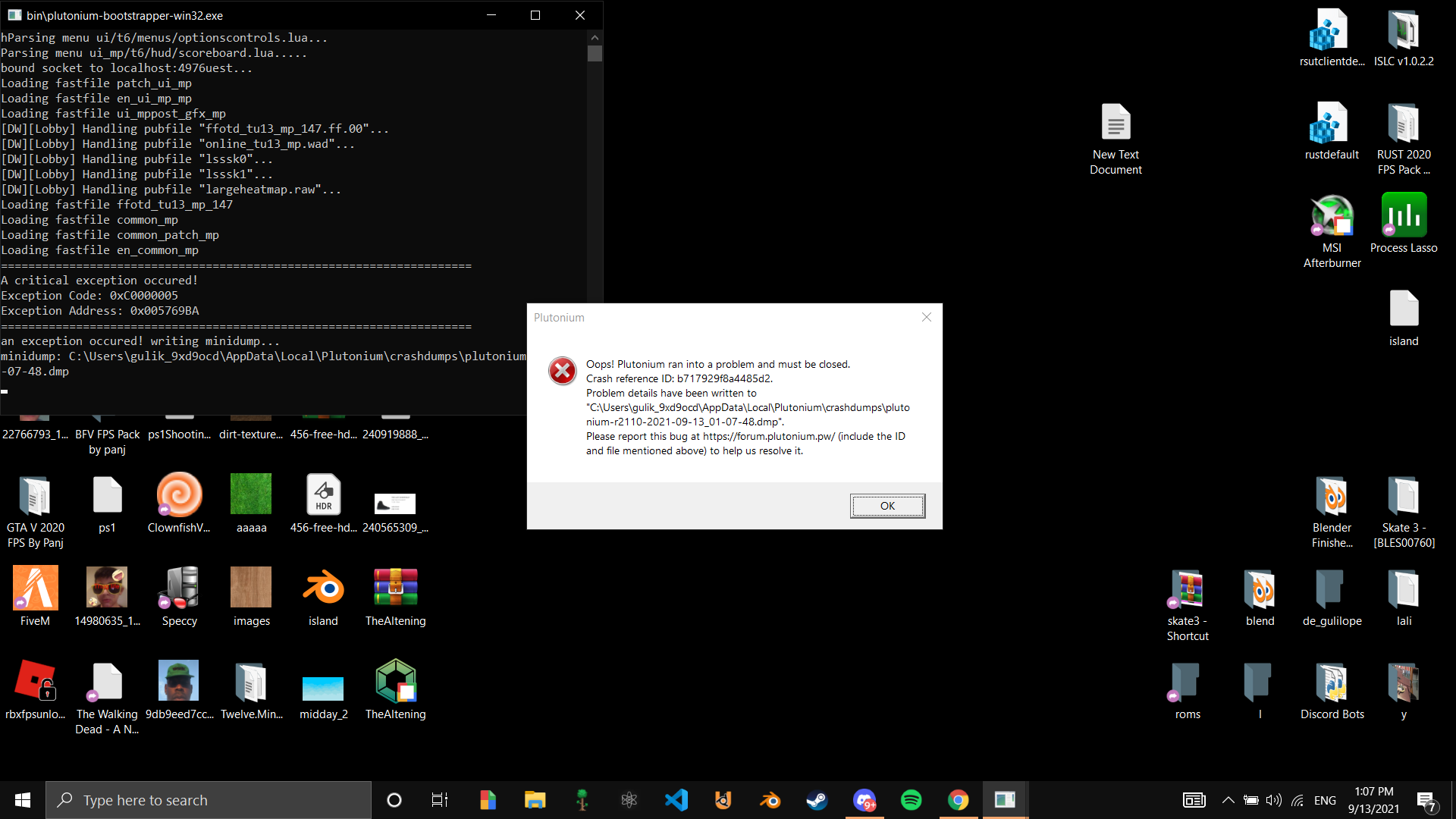Click the console title bar app icon

[x=14, y=15]
